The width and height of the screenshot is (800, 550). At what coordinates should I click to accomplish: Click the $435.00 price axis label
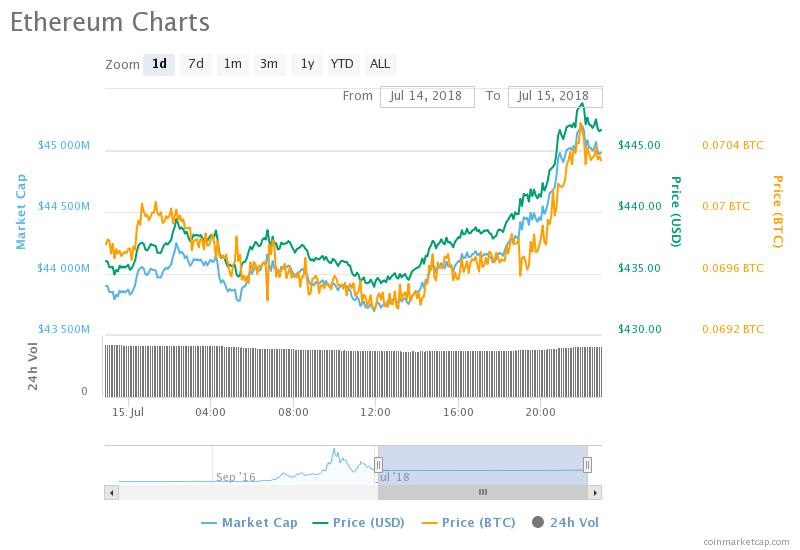coord(639,268)
